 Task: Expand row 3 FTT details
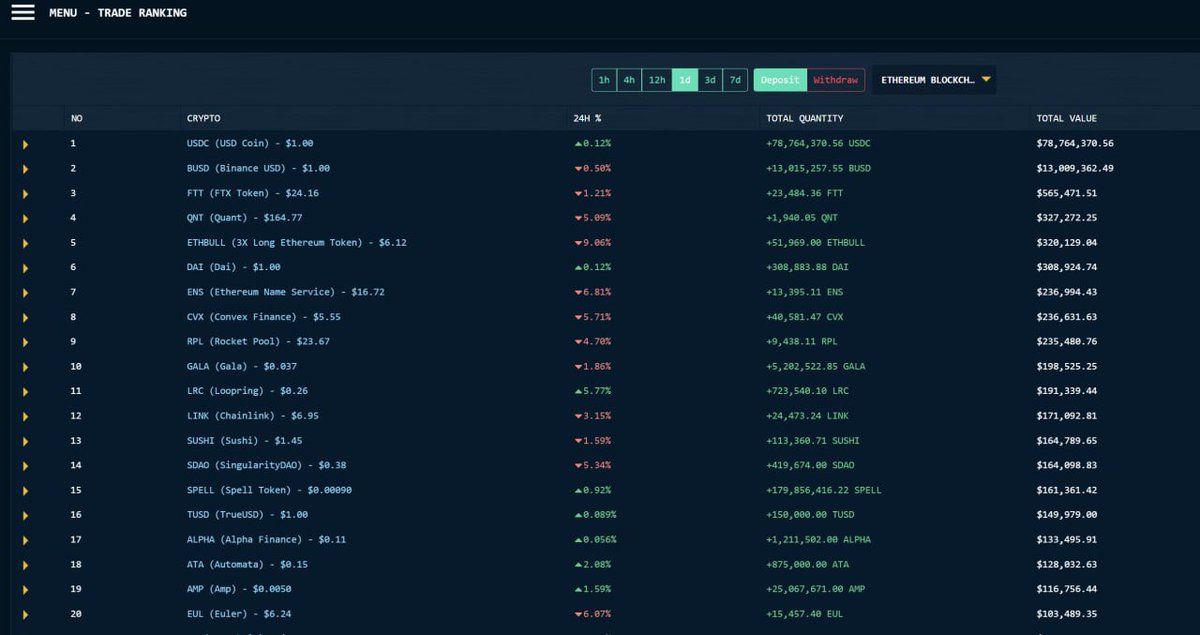(25, 194)
